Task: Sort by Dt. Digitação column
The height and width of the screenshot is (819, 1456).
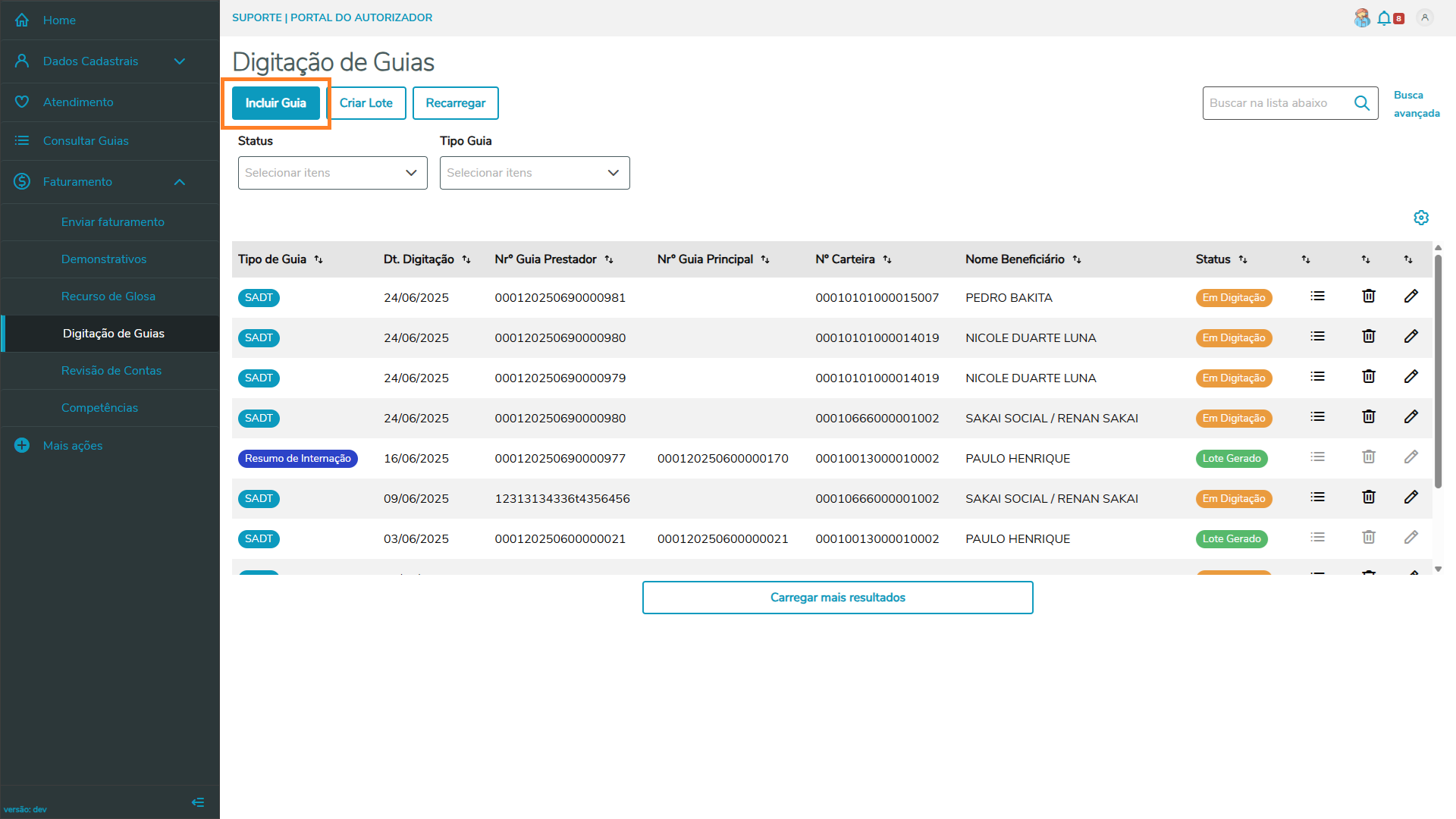Action: click(466, 259)
